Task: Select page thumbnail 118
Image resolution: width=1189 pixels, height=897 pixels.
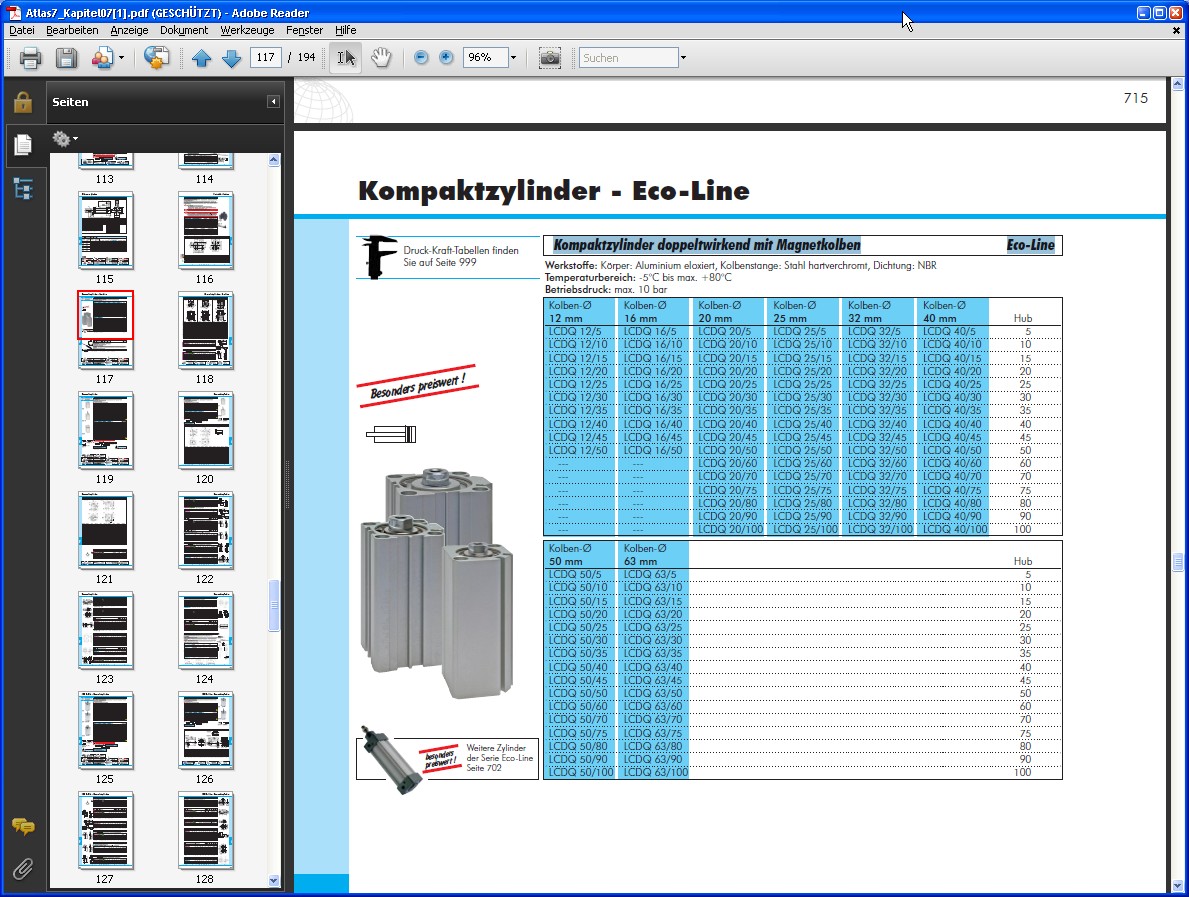Action: tap(205, 331)
